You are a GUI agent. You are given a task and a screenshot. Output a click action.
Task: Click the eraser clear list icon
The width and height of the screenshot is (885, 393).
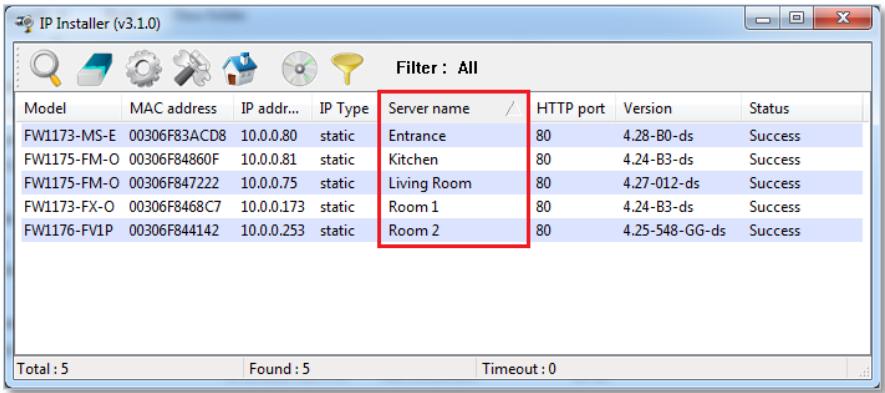point(94,69)
